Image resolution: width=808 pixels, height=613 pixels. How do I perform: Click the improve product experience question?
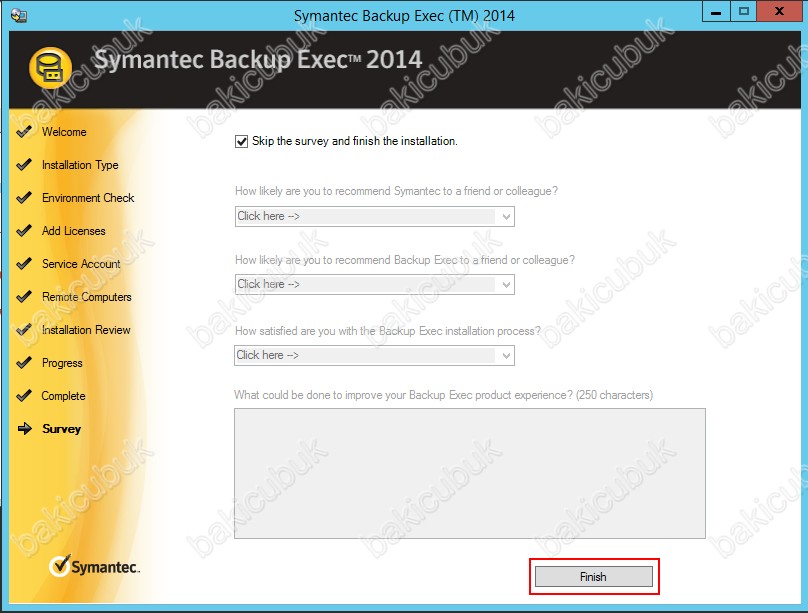click(444, 395)
